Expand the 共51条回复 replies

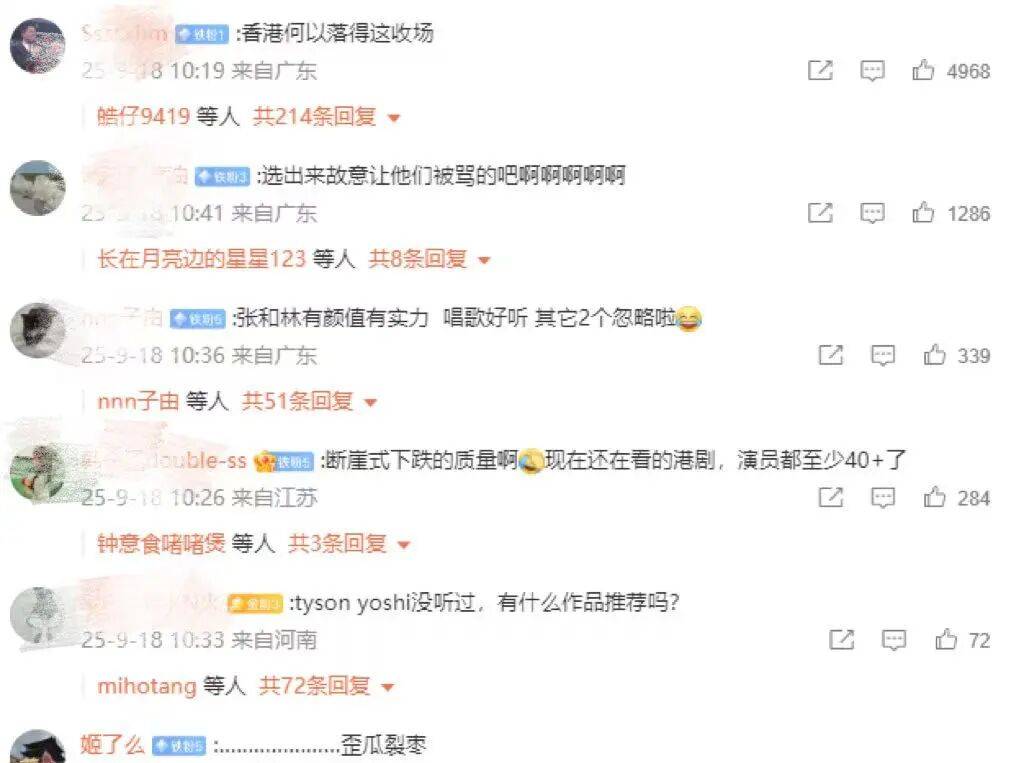(310, 401)
